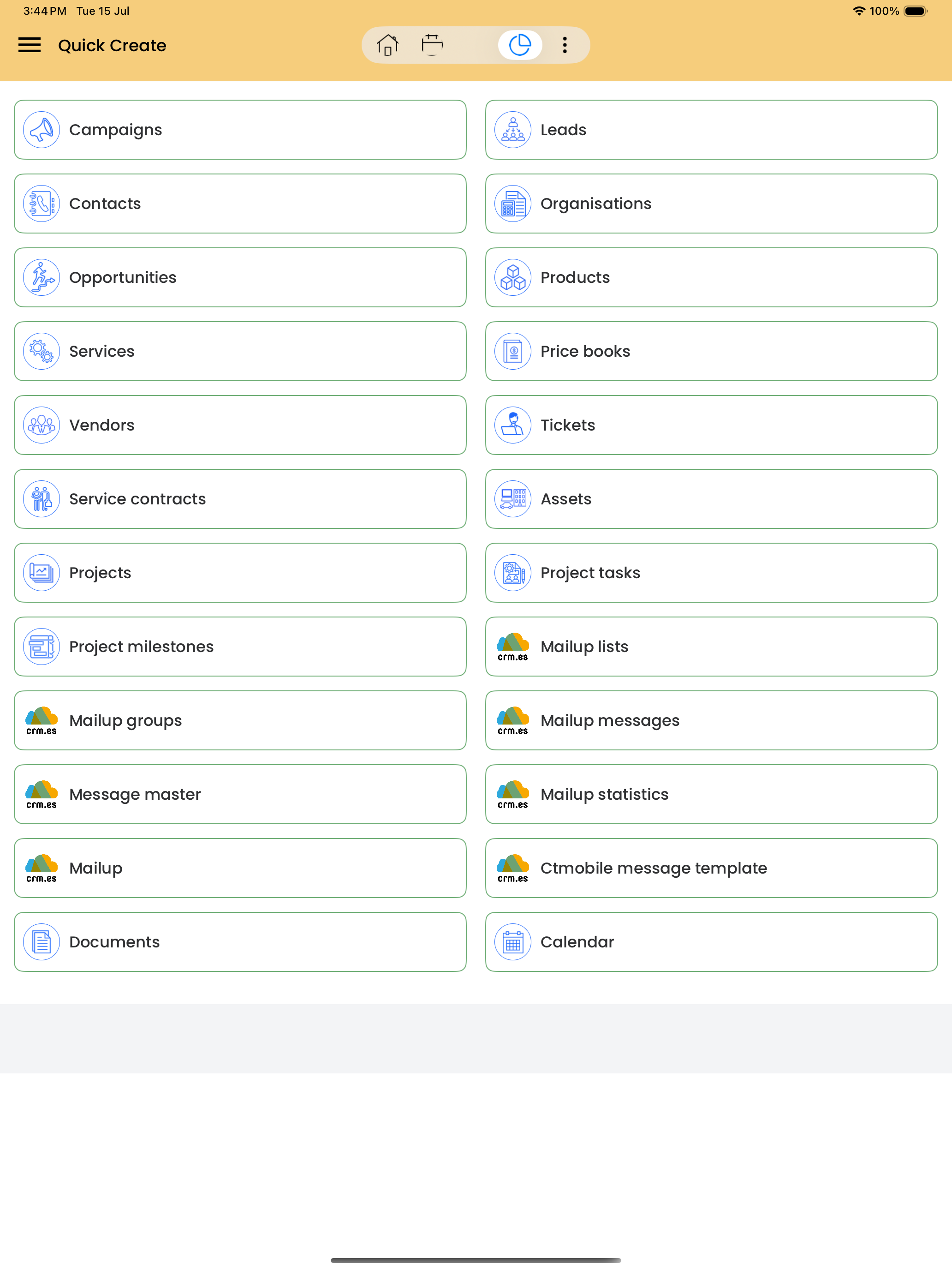This screenshot has height=1270, width=952.
Task: Go to the Home icon
Action: point(387,45)
